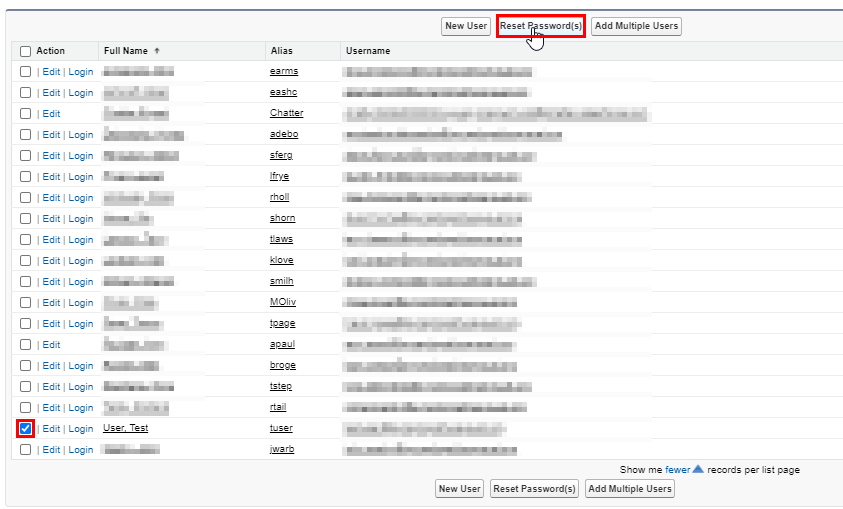Click Login for the earms row
843x509 pixels.
[81, 71]
